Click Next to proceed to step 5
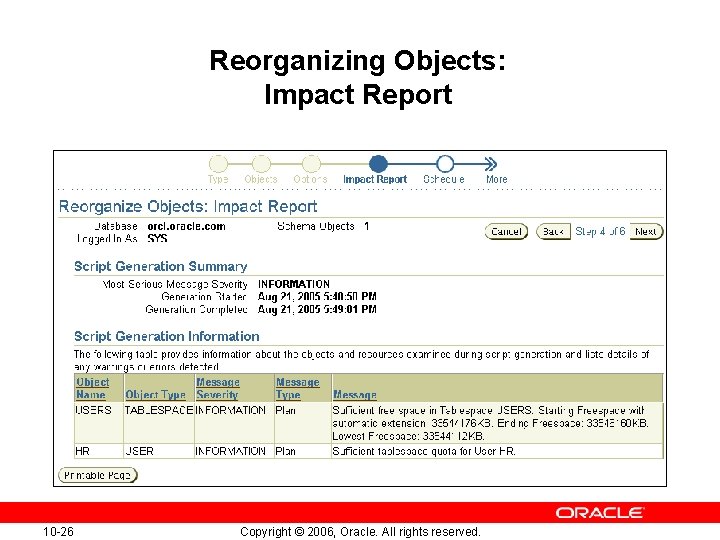 (x=646, y=231)
